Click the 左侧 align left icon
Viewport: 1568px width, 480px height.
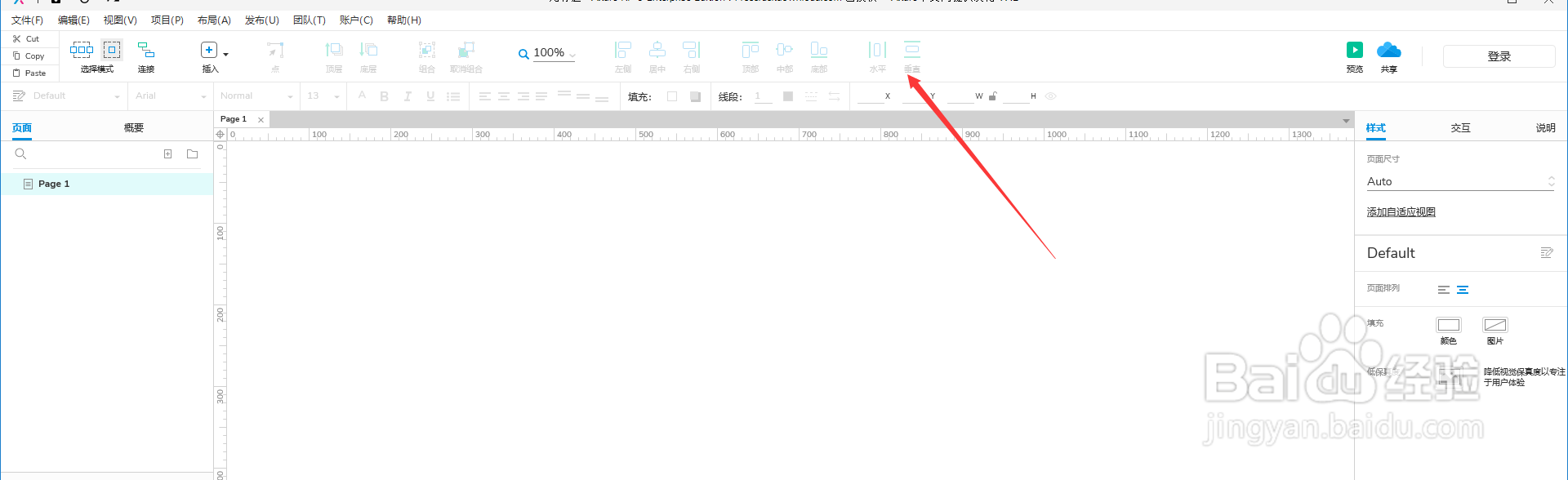tap(623, 50)
